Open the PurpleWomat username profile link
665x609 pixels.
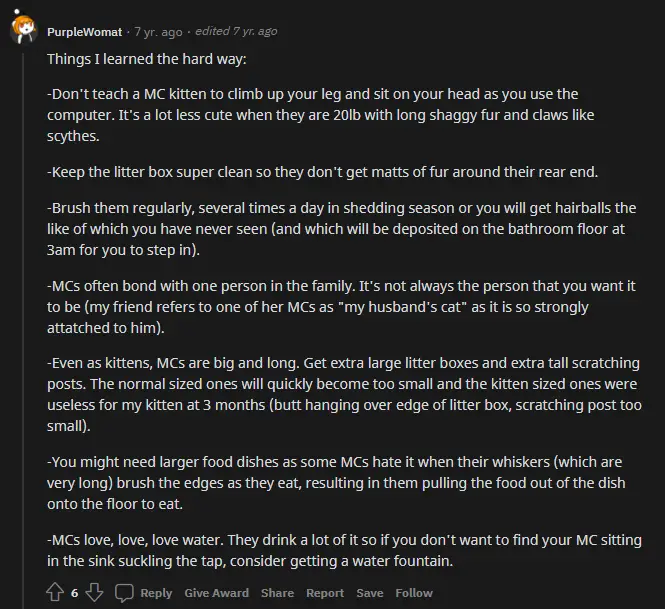(x=84, y=32)
